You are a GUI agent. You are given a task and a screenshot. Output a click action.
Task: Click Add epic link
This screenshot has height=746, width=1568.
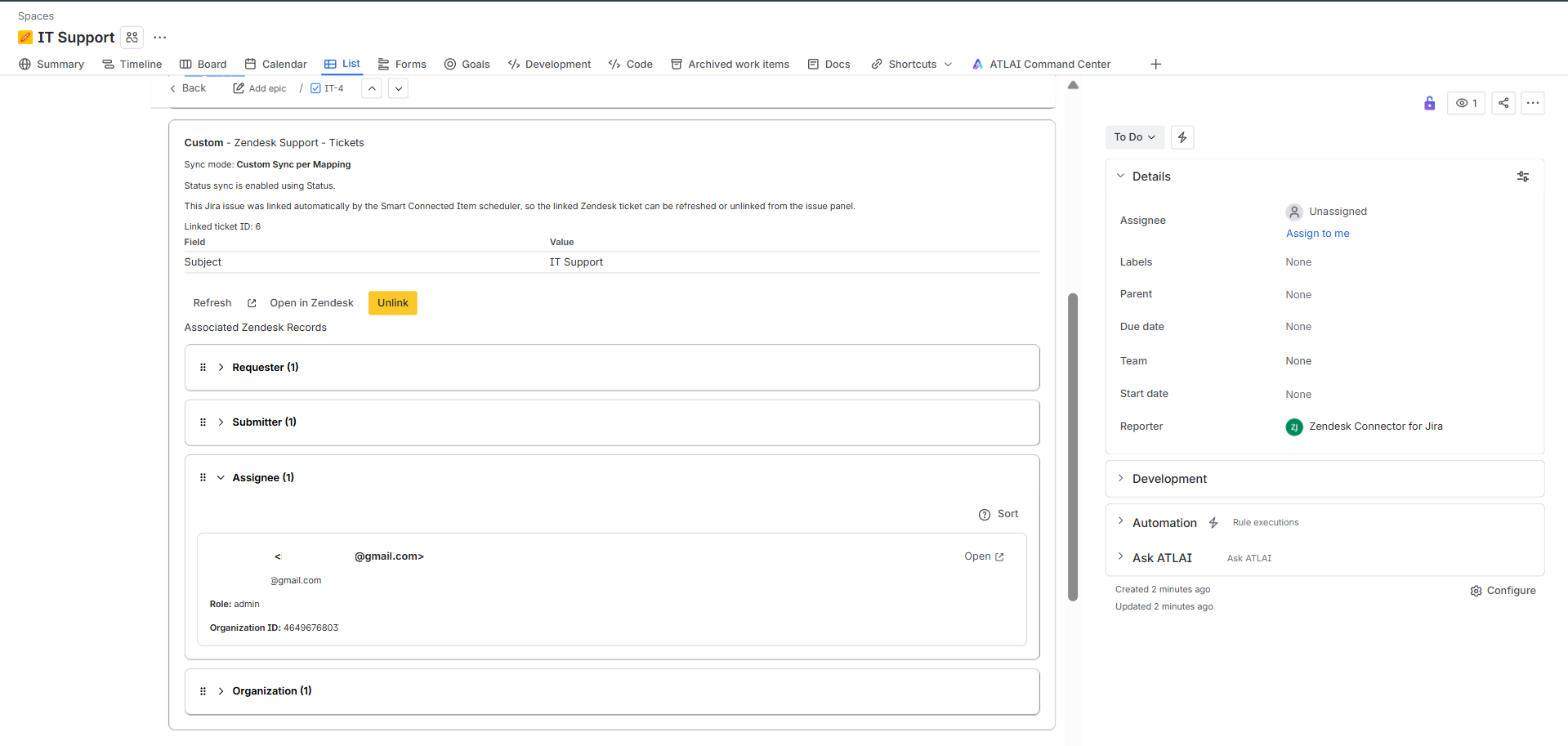(x=260, y=88)
